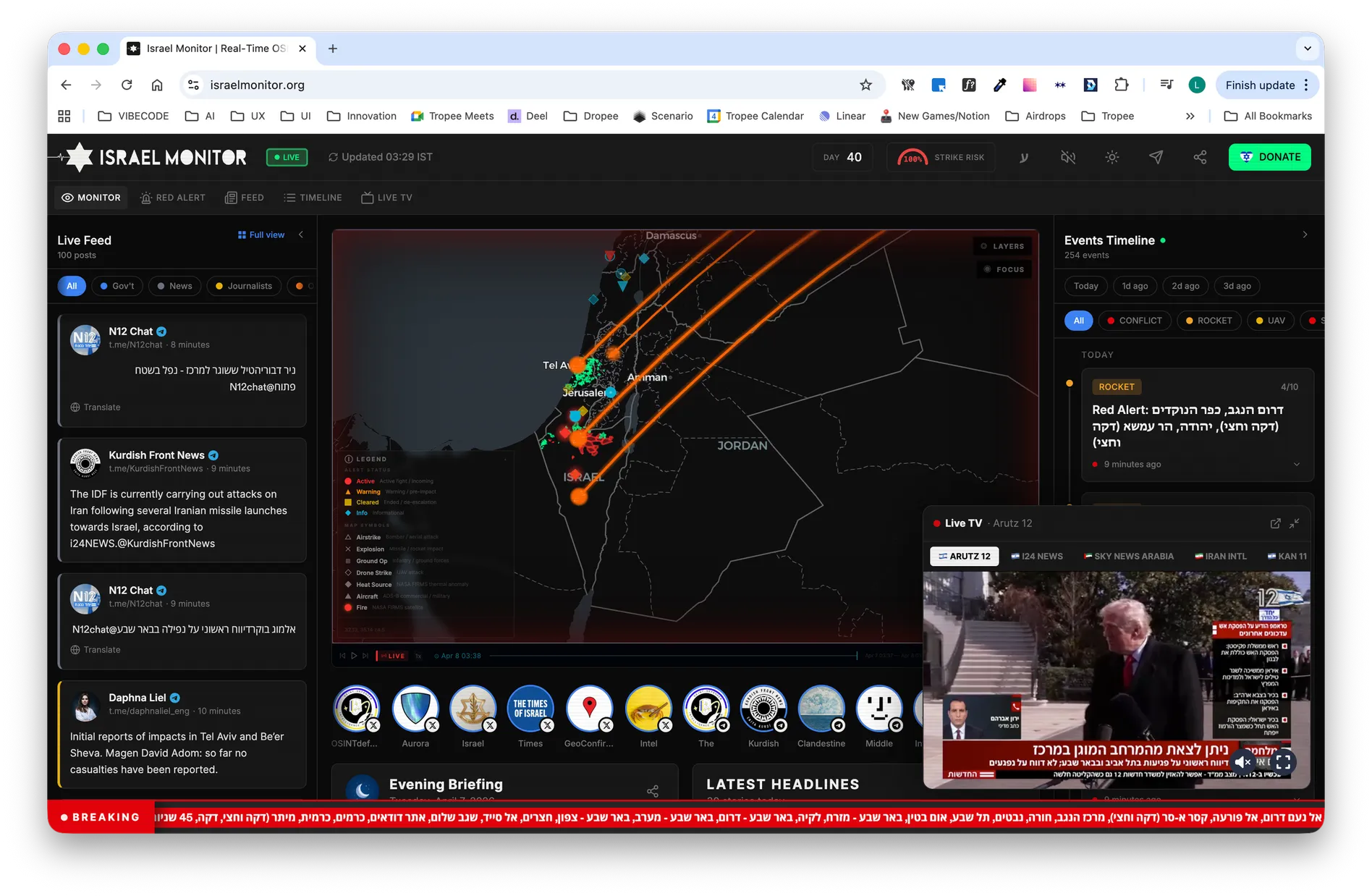Translate the first N12 Chat post
The height and width of the screenshot is (896, 1372).
[x=96, y=407]
